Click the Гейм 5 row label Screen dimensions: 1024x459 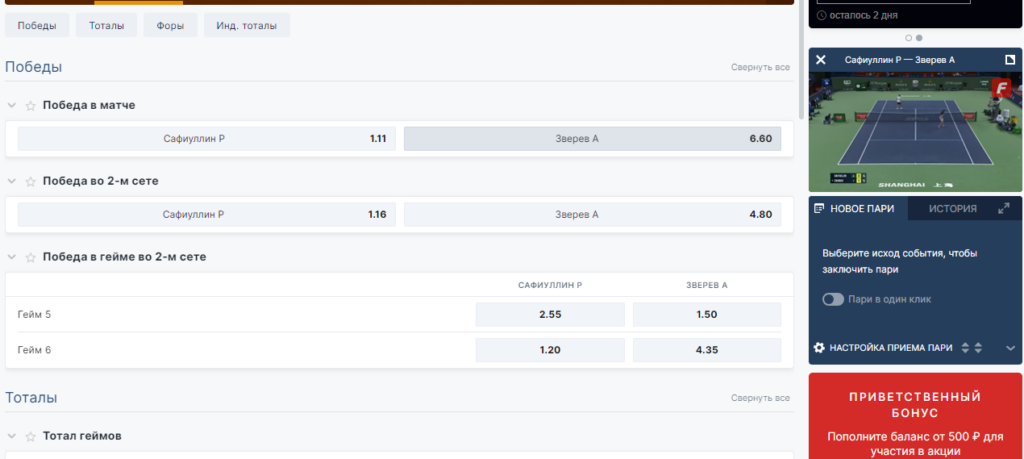pyautogui.click(x=34, y=315)
